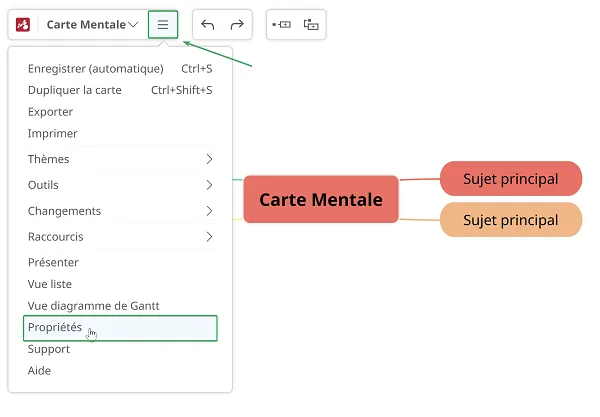Select the central Carte Mentale node

(x=321, y=199)
